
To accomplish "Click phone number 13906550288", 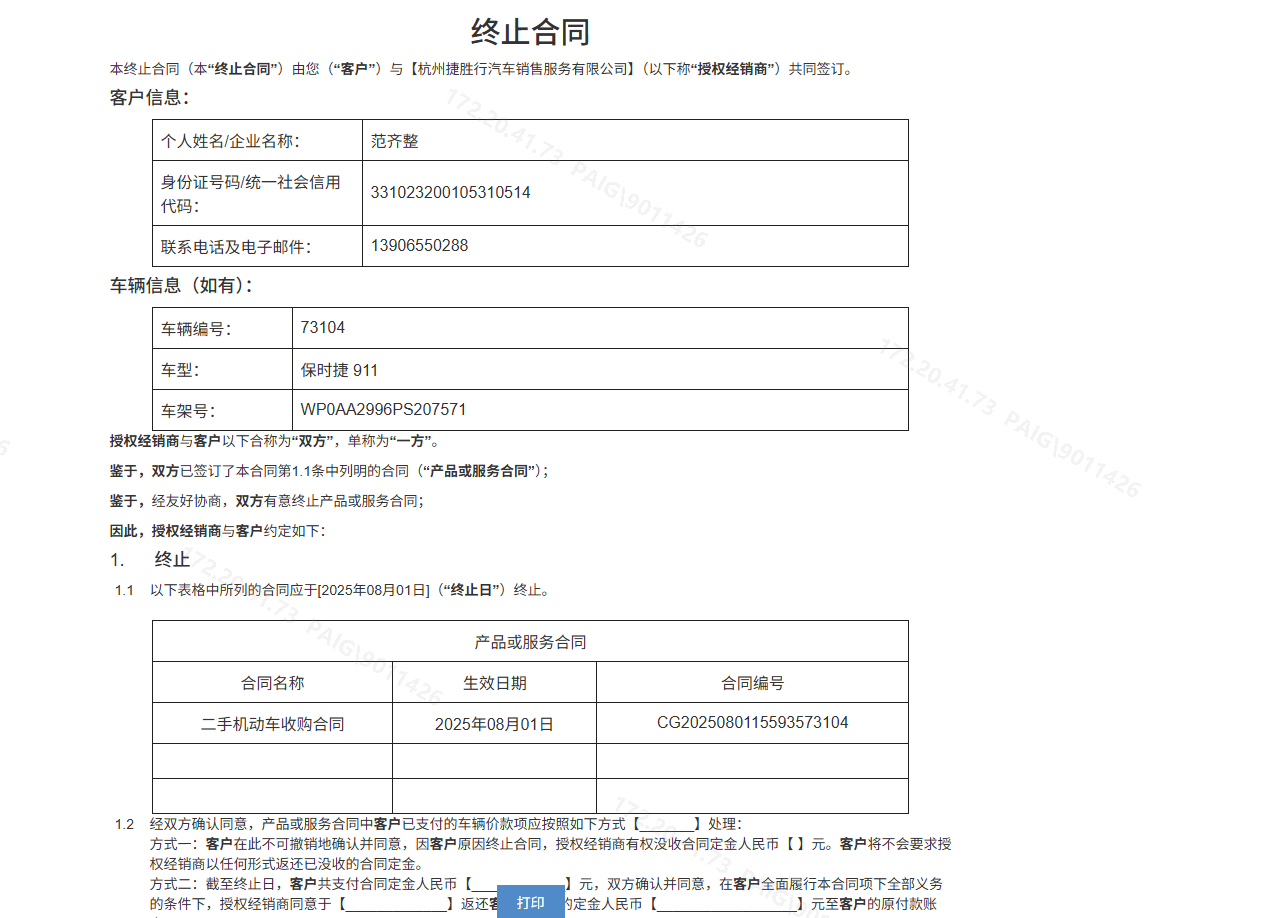I will 419,245.
